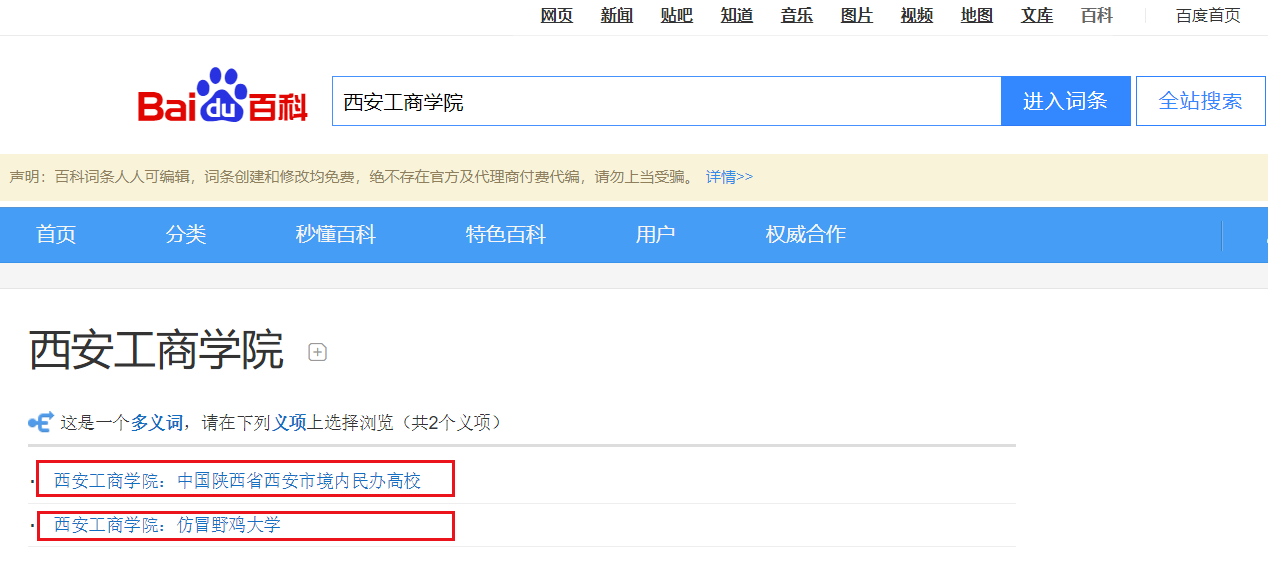Screen dimensions: 1268x582
Task: Open 文库 in top bar
Action: 1037,15
